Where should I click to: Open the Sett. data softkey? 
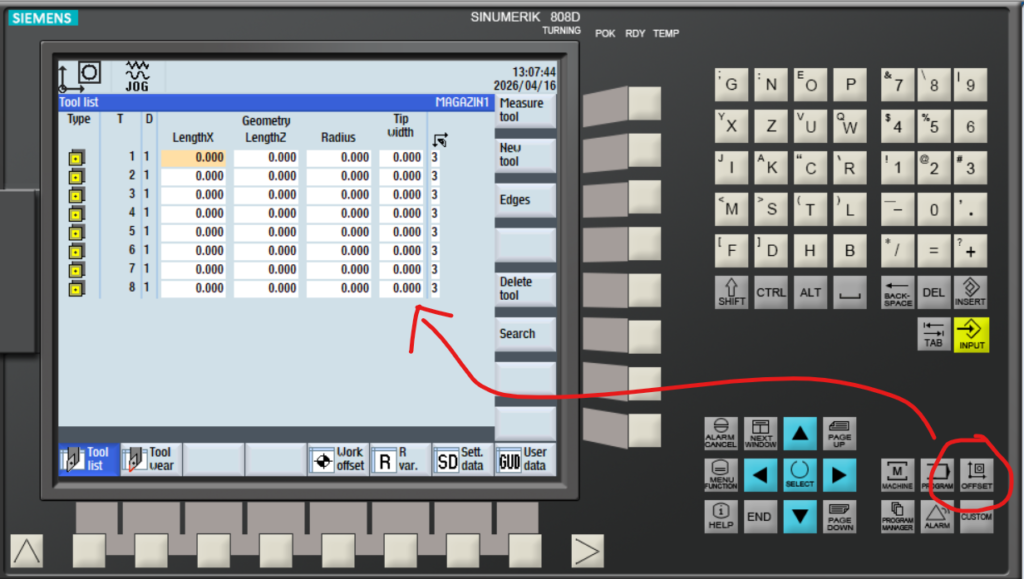(461, 459)
